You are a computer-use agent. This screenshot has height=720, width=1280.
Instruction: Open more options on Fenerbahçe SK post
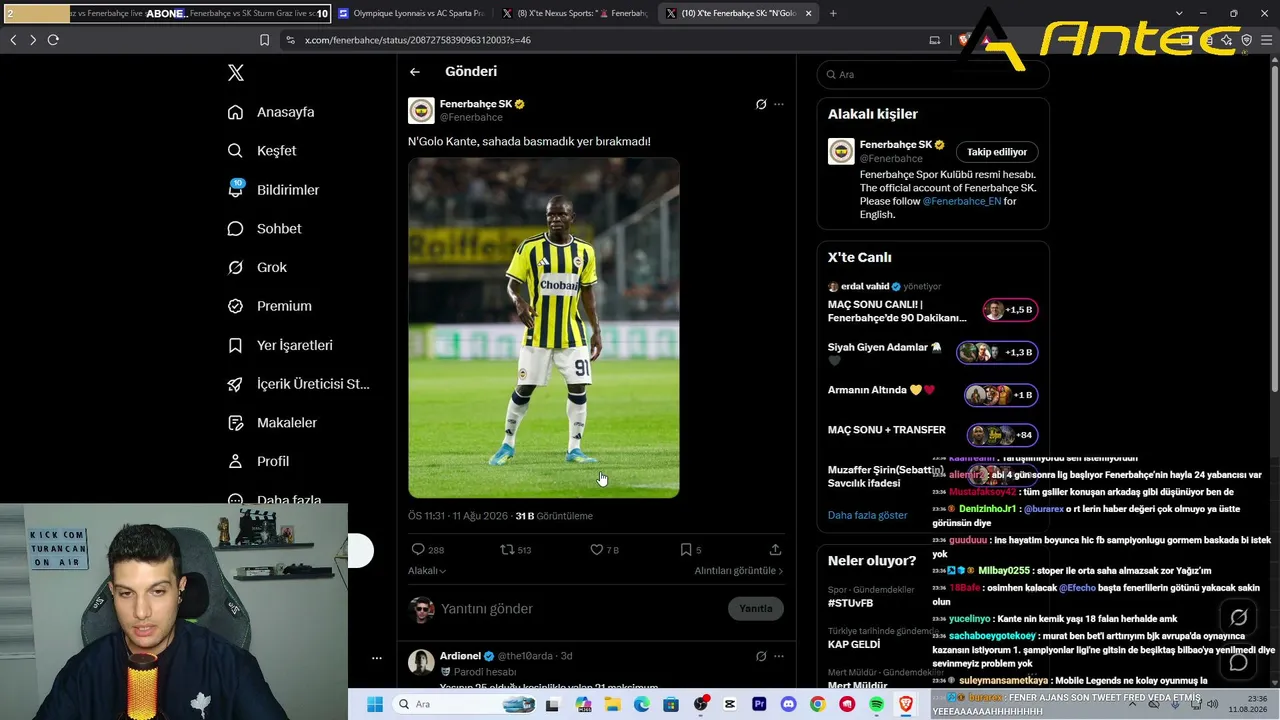point(779,104)
